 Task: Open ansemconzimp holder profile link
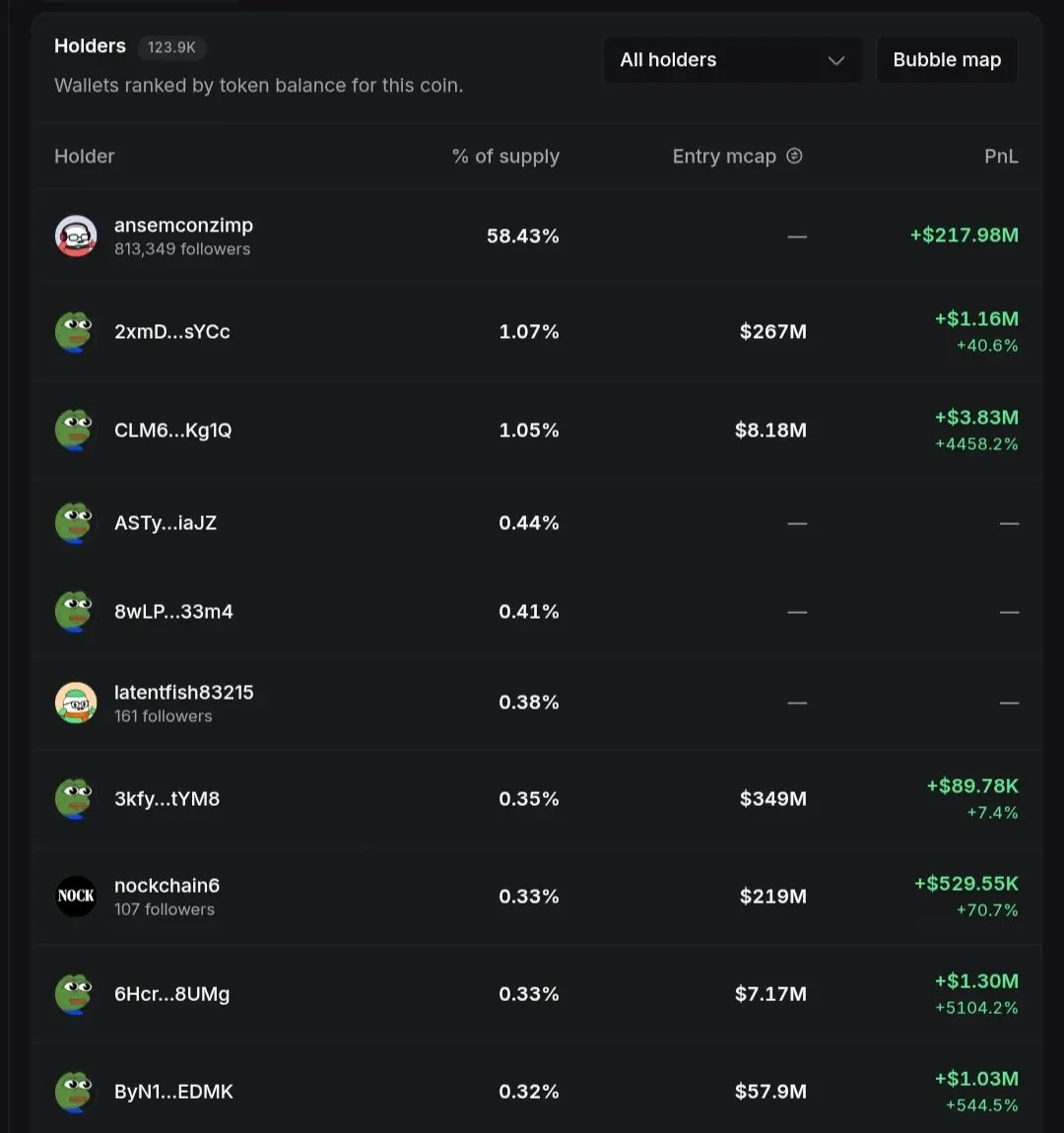coord(183,226)
